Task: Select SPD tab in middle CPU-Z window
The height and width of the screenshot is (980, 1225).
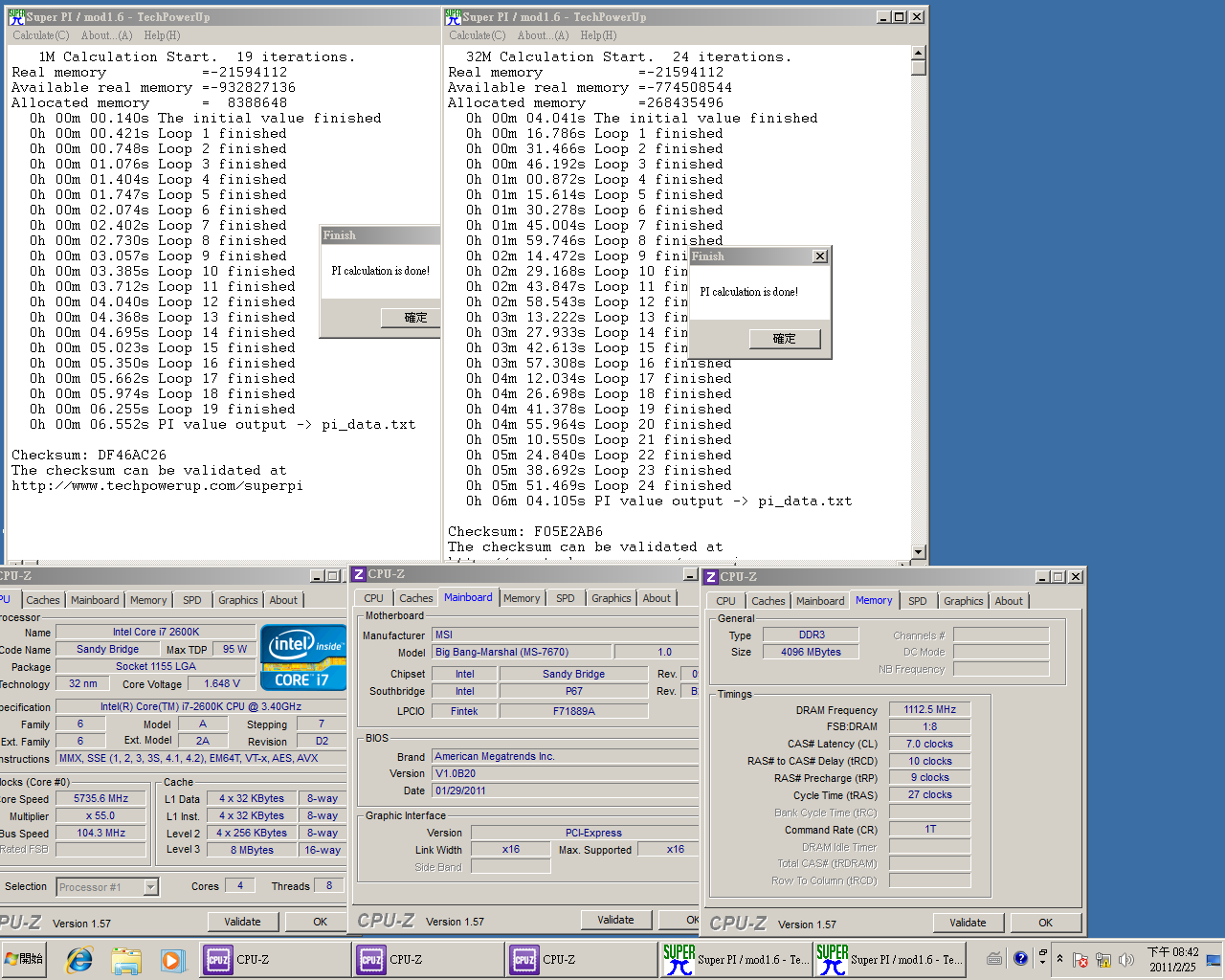Action: coord(566,598)
